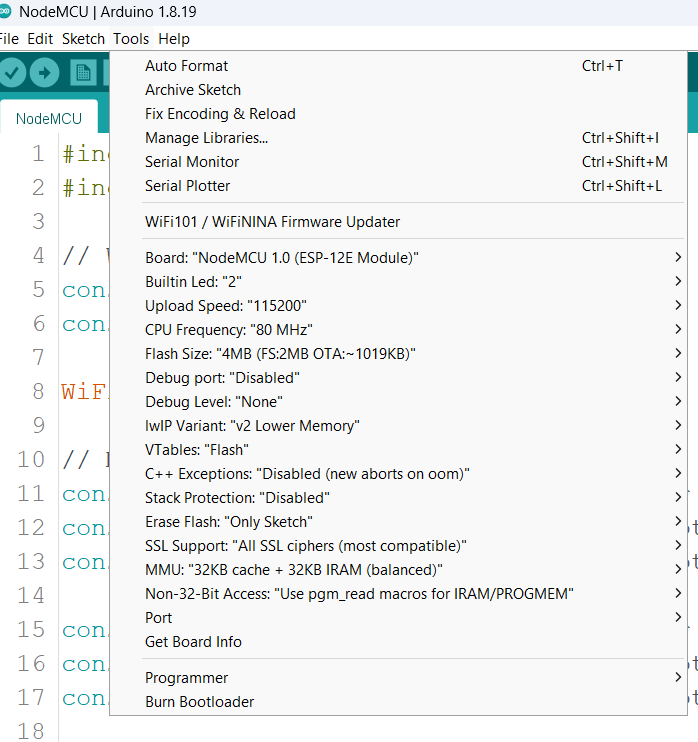Click the con code on line 5
The width and height of the screenshot is (698, 742).
tap(84, 290)
